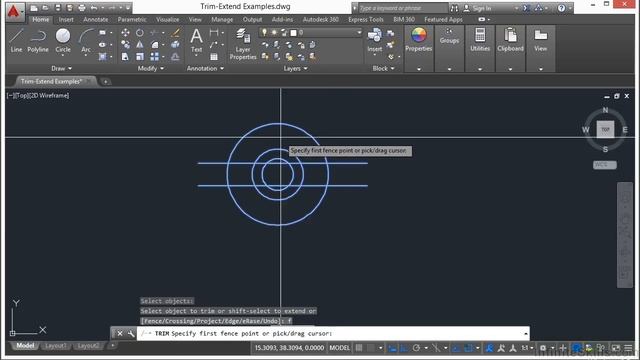Select the Circle tool
This screenshot has height=360, width=640.
point(63,40)
